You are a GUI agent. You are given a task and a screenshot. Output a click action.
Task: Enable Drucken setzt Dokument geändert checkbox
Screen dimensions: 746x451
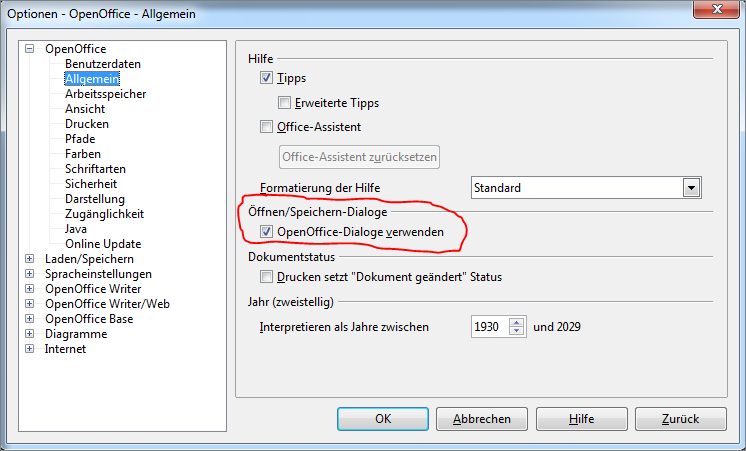coord(266,277)
